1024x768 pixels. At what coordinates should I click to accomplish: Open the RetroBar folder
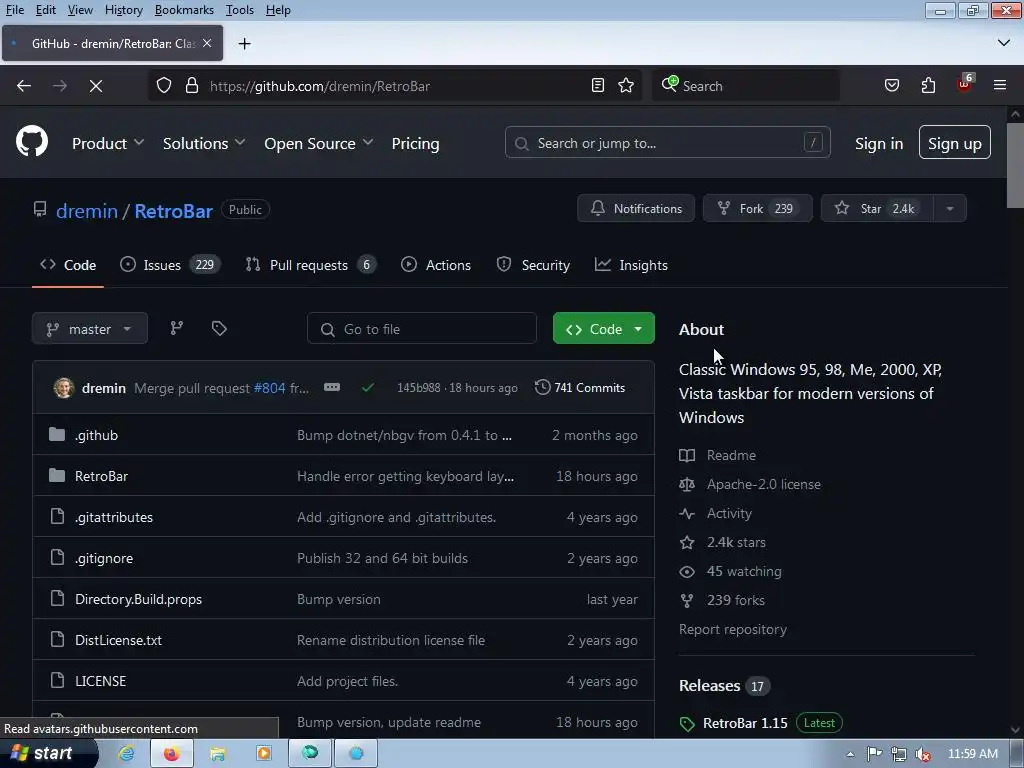click(x=101, y=476)
